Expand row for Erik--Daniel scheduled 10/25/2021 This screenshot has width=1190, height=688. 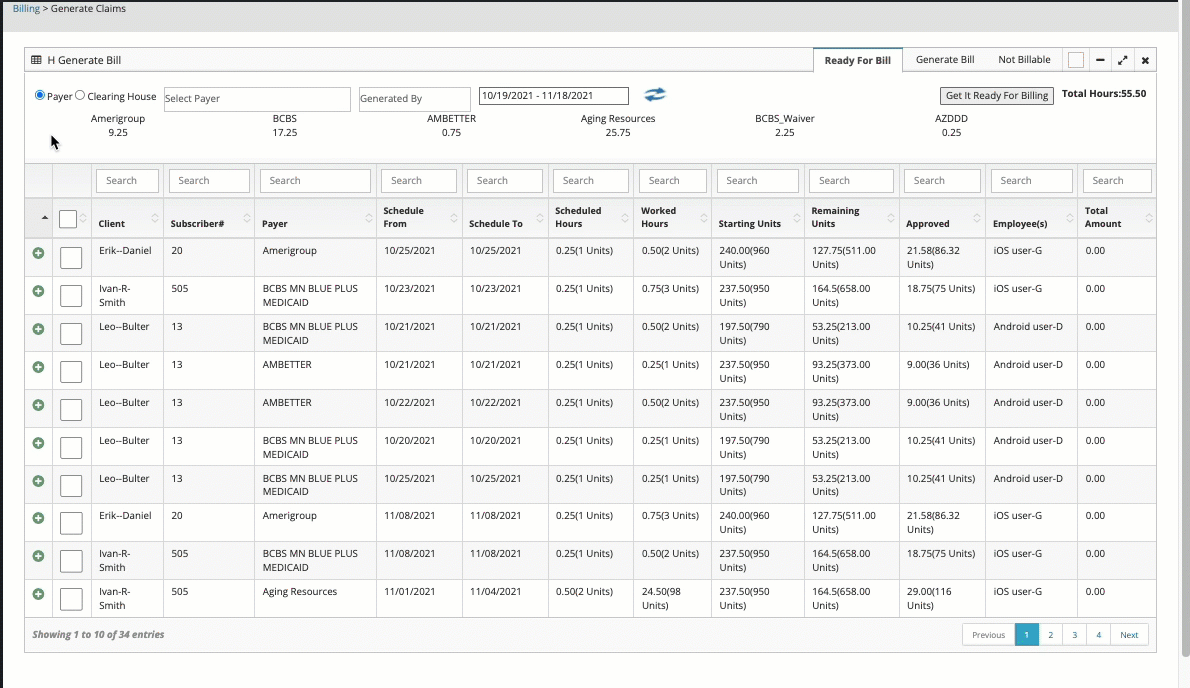tap(38, 253)
